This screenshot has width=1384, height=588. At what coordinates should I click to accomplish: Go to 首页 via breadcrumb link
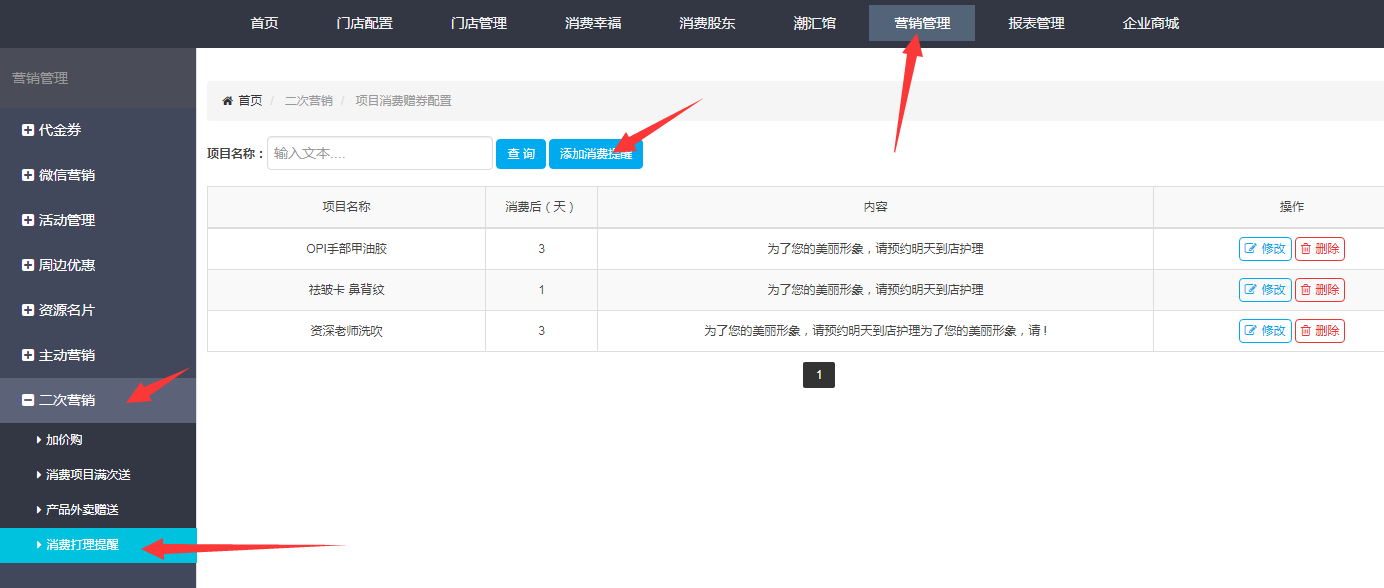(250, 101)
